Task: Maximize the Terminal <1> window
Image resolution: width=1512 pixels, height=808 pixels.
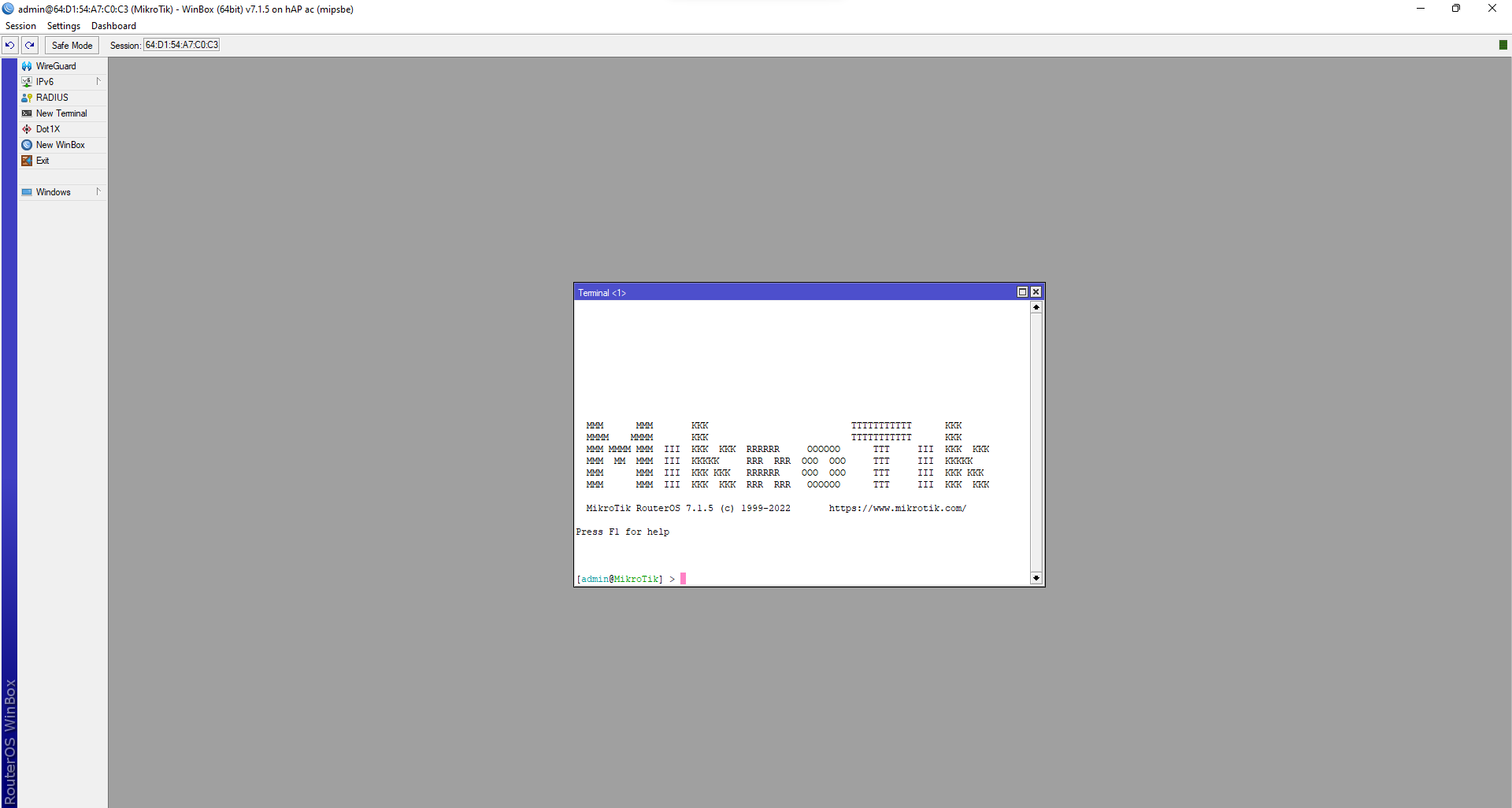Action: coord(1022,292)
